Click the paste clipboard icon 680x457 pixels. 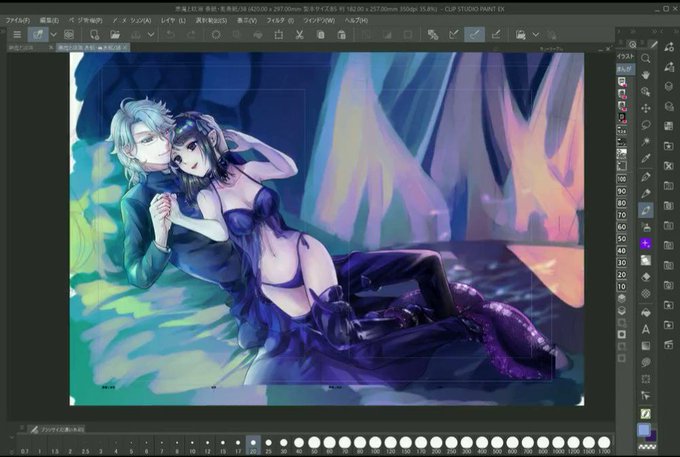coord(342,35)
